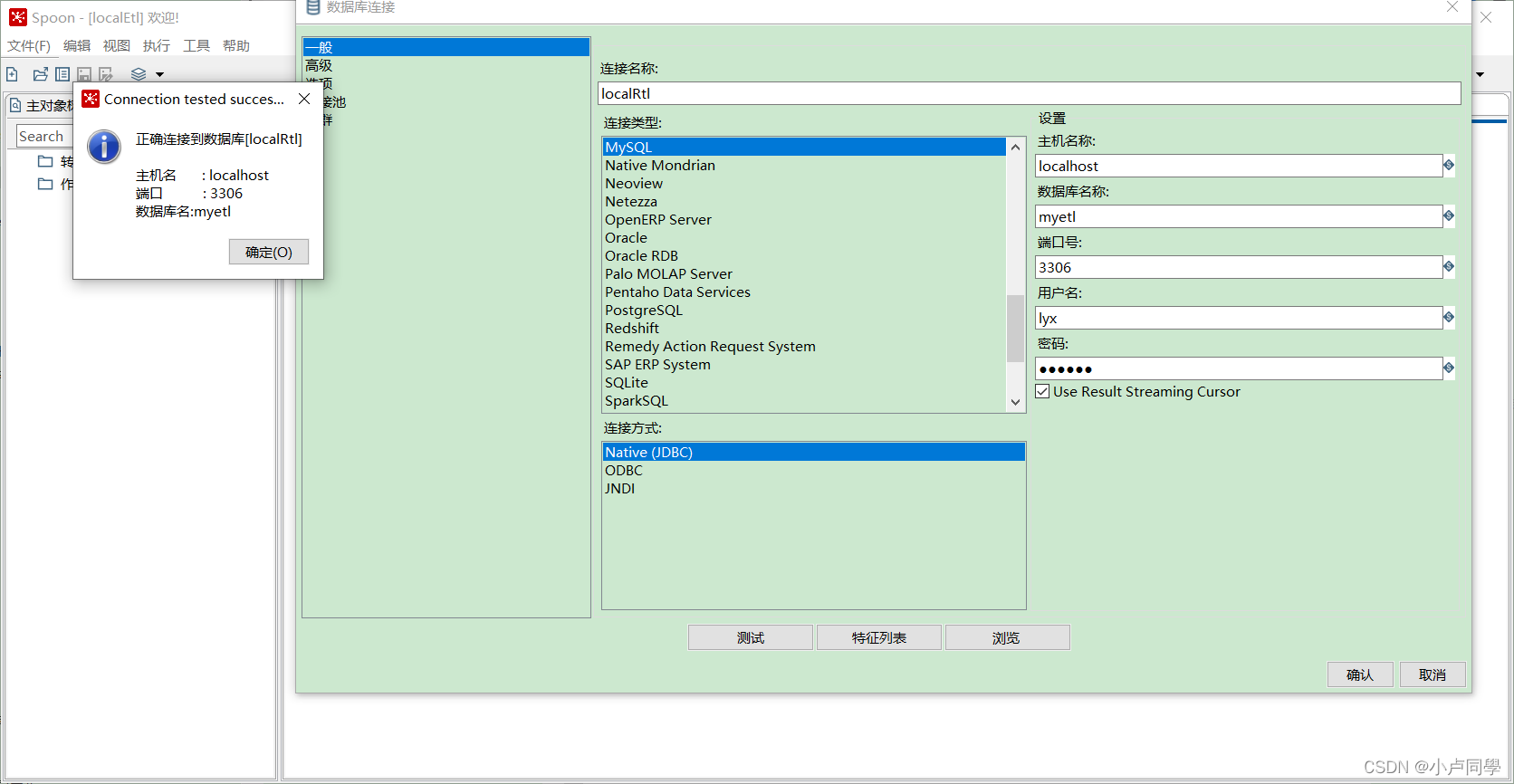Image resolution: width=1514 pixels, height=784 pixels.
Task: Select Neoview in the connection type list
Action: pyautogui.click(x=804, y=183)
